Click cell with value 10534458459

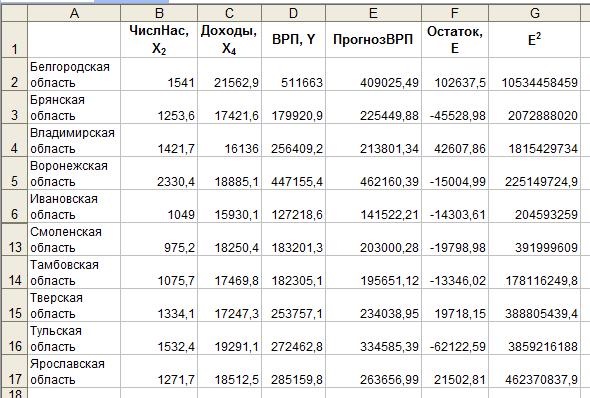[534, 74]
